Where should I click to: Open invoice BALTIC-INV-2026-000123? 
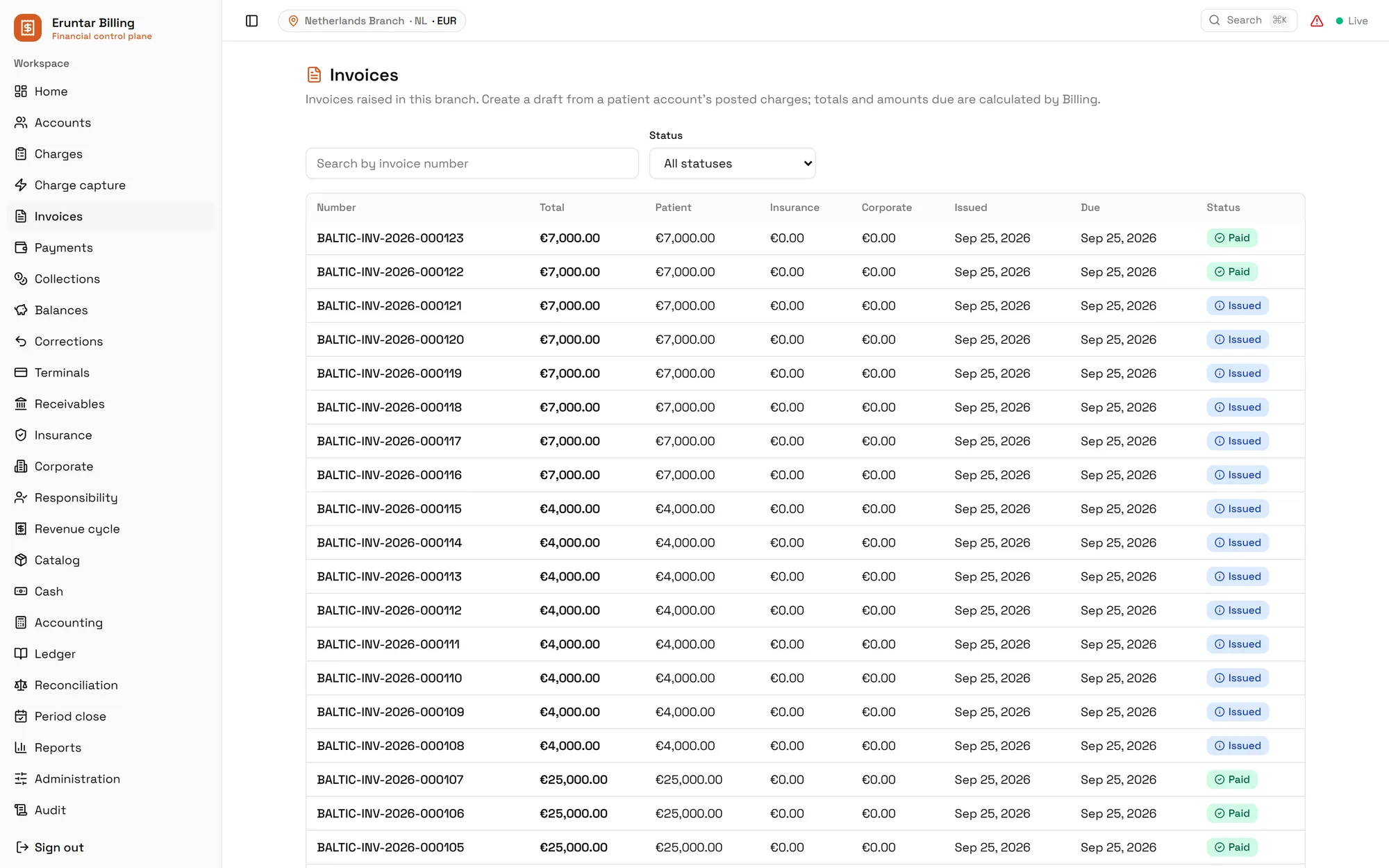(x=390, y=238)
